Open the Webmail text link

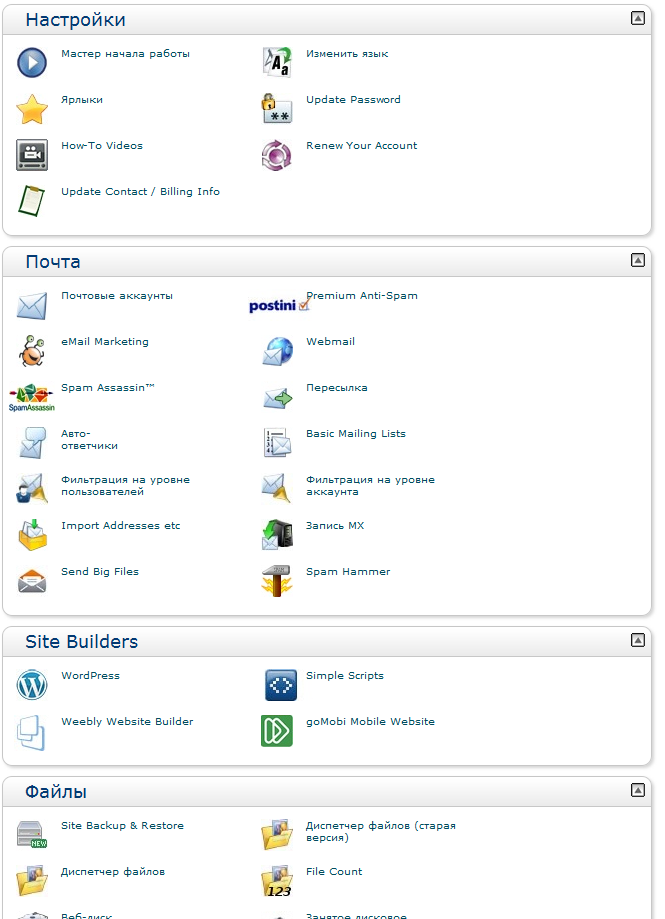pyautogui.click(x=330, y=342)
